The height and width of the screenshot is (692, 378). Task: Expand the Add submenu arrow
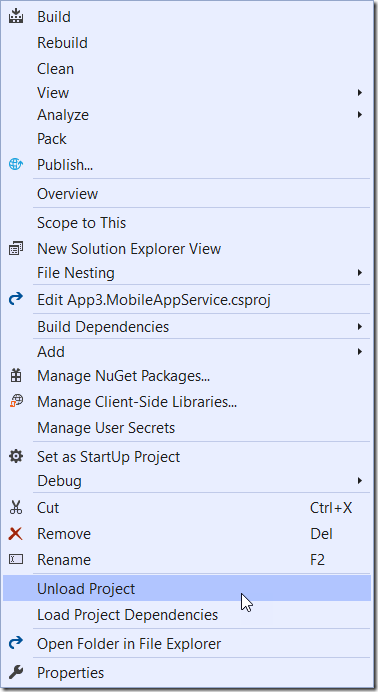click(x=360, y=352)
